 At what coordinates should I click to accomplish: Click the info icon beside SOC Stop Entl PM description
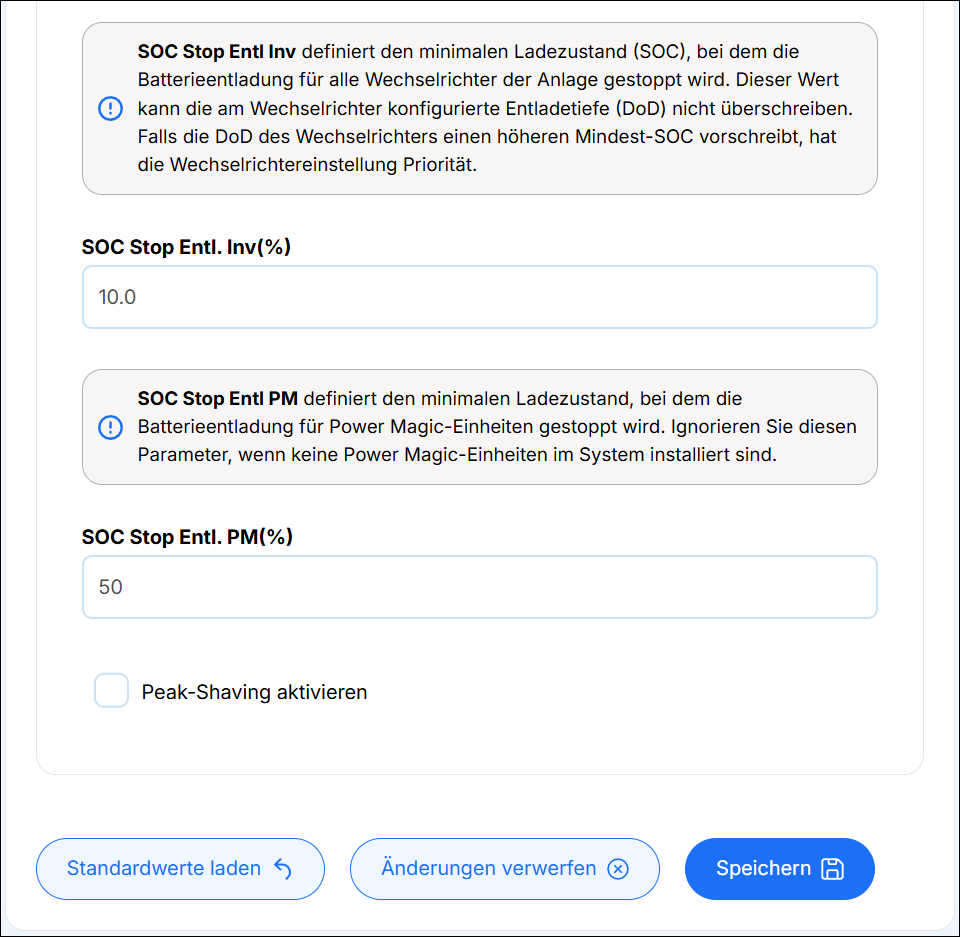(x=110, y=427)
